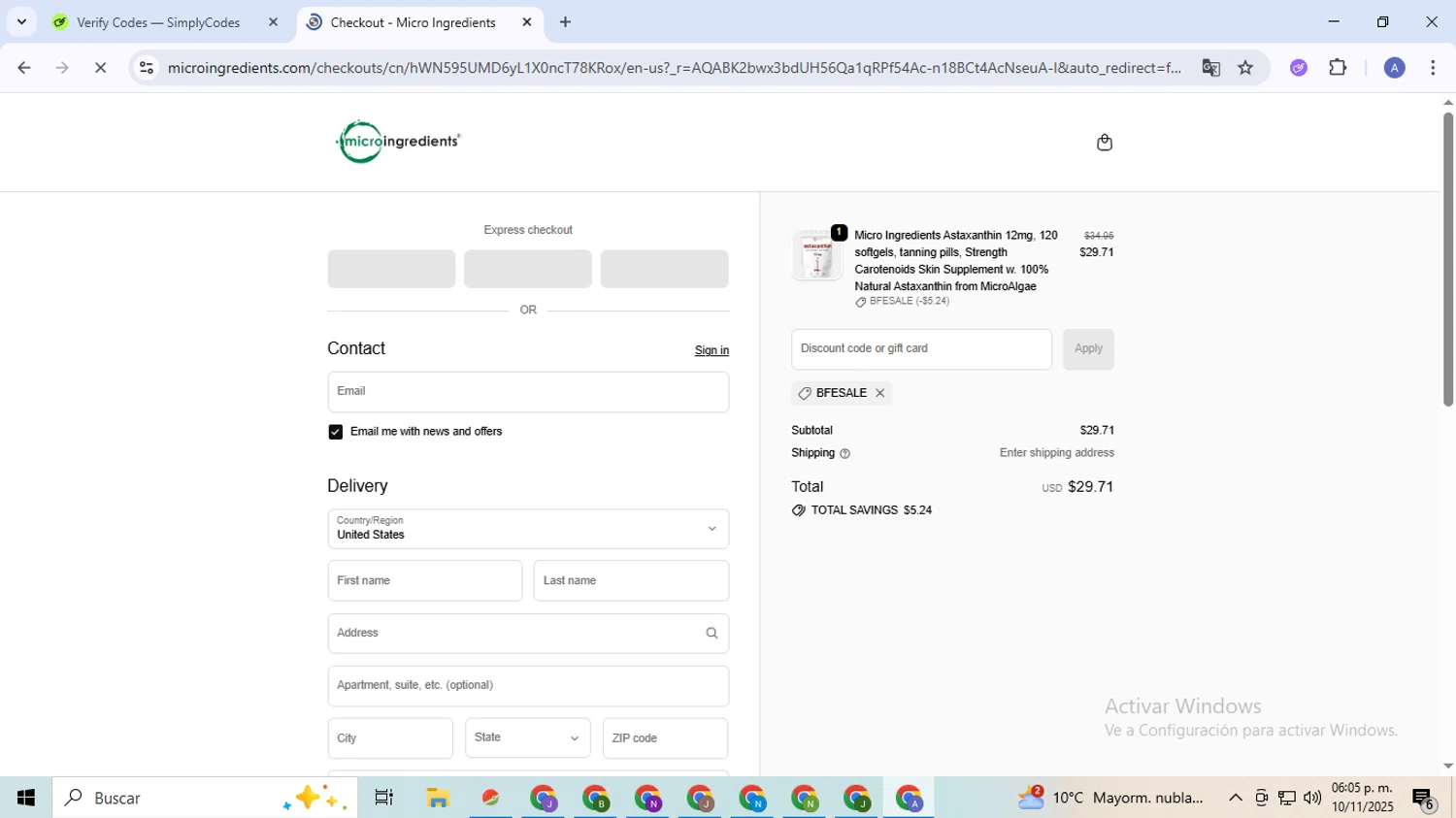1456x818 pixels.
Task: Open a new browser tab
Action: tap(565, 22)
